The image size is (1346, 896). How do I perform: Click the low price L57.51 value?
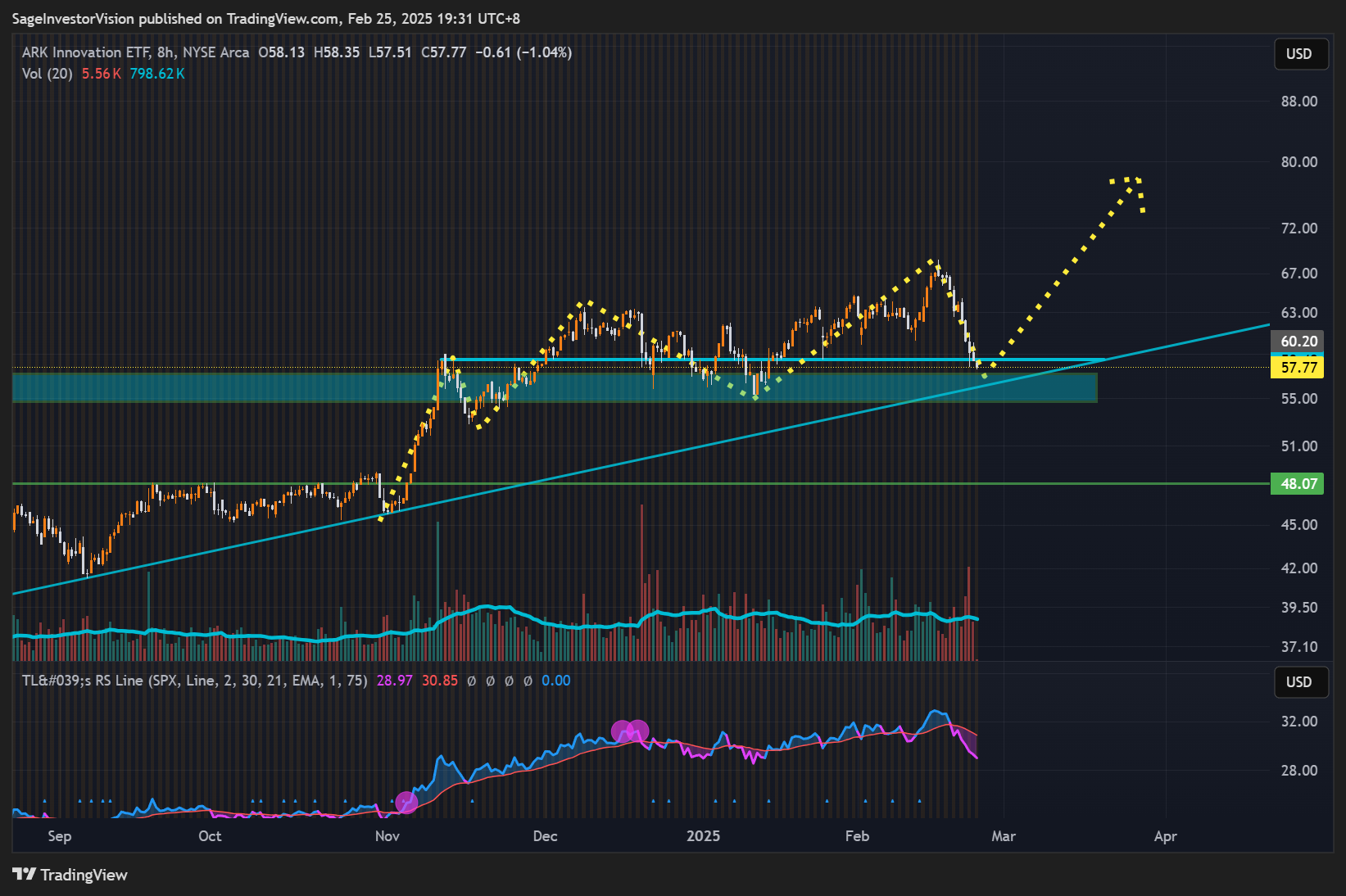pos(390,52)
